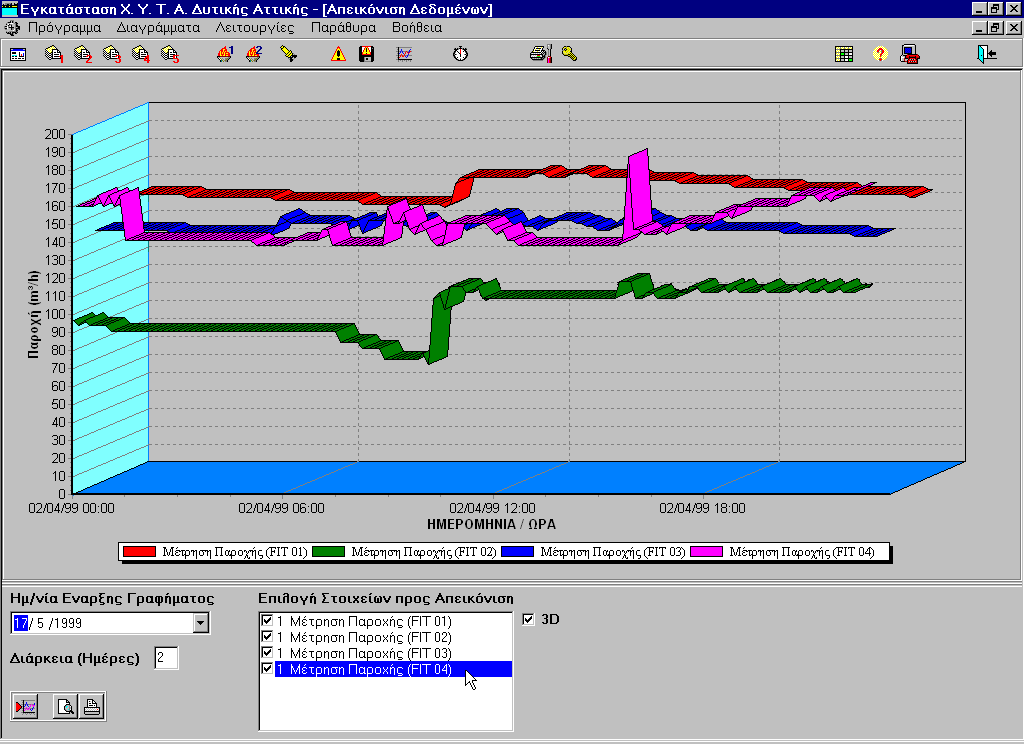
Task: Open the Διαγράμματα menu
Action: point(158,28)
